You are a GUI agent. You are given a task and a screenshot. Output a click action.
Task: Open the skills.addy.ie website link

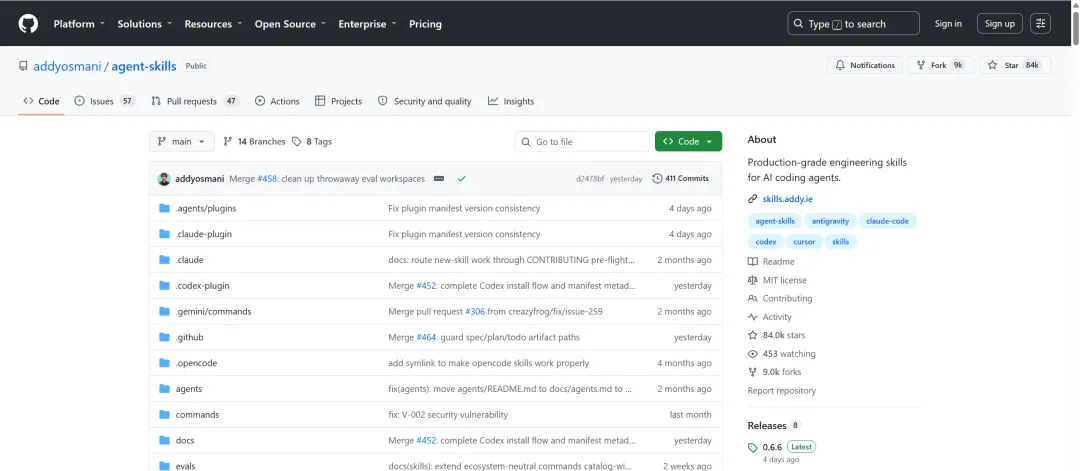click(x=787, y=200)
